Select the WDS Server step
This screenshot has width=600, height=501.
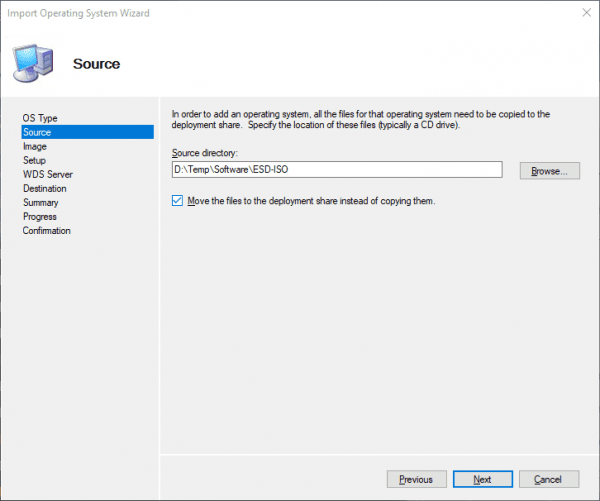48,174
